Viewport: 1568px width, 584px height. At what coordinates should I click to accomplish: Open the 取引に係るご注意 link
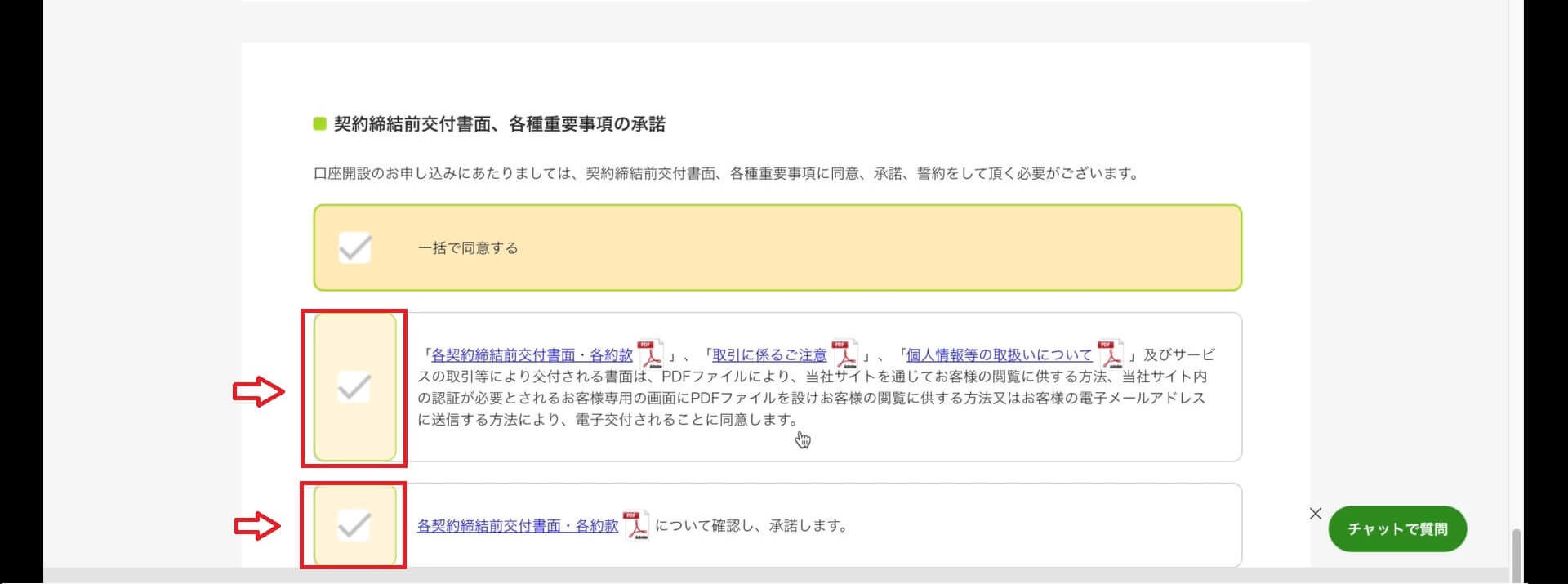click(769, 355)
